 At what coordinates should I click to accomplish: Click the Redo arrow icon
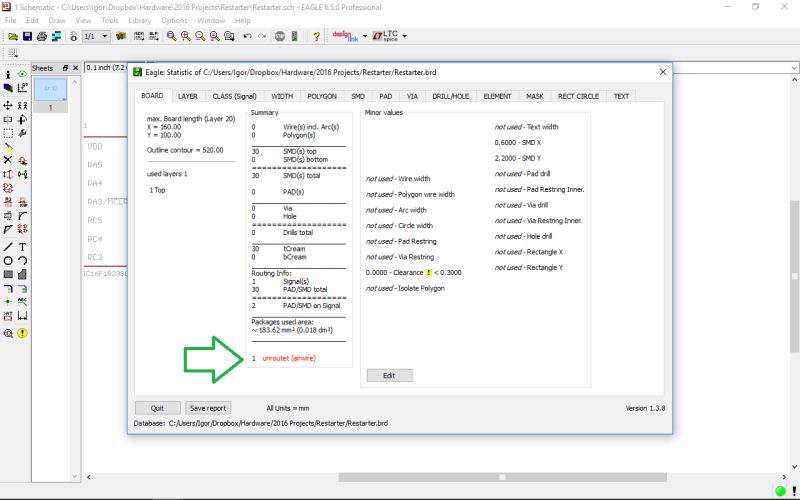[x=262, y=36]
